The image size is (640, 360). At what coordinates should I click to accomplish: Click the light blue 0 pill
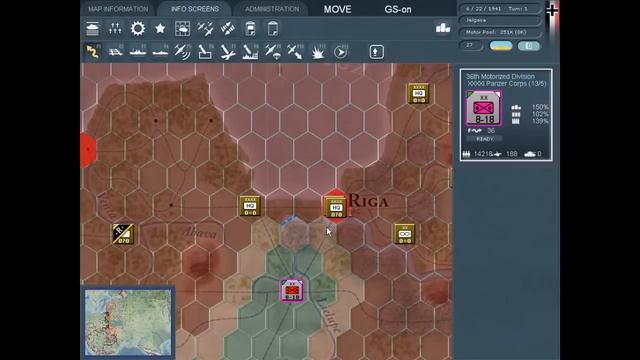click(x=529, y=46)
